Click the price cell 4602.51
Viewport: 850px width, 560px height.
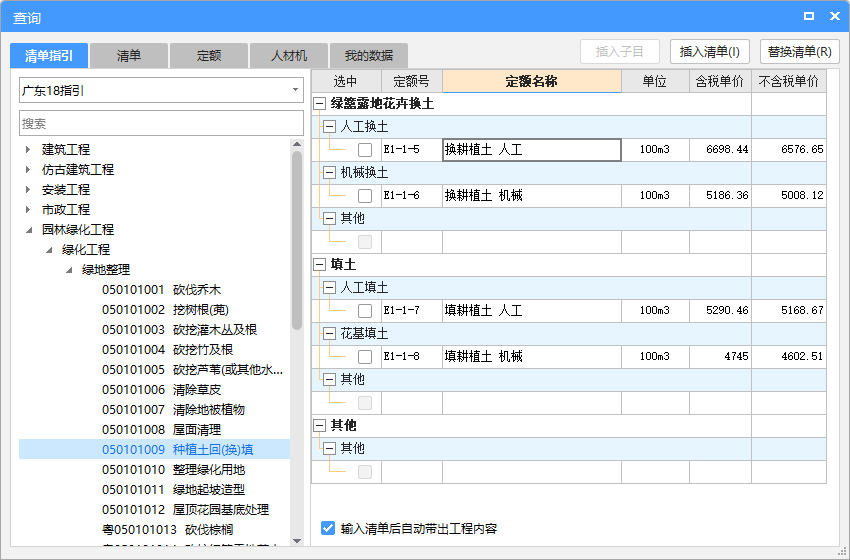pyautogui.click(x=789, y=357)
